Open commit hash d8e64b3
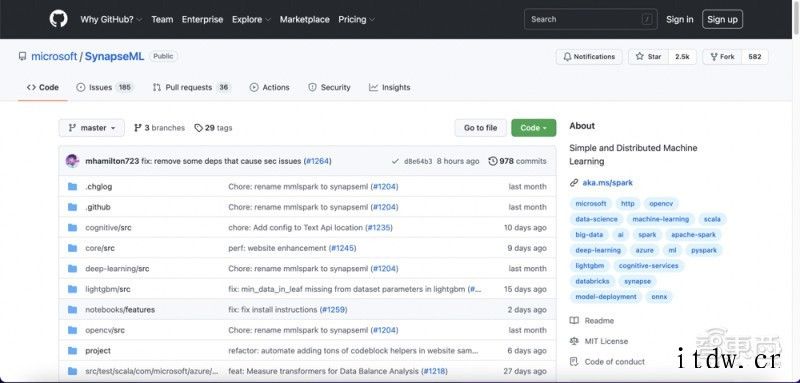Viewport: 800px width, 383px height. (418, 161)
